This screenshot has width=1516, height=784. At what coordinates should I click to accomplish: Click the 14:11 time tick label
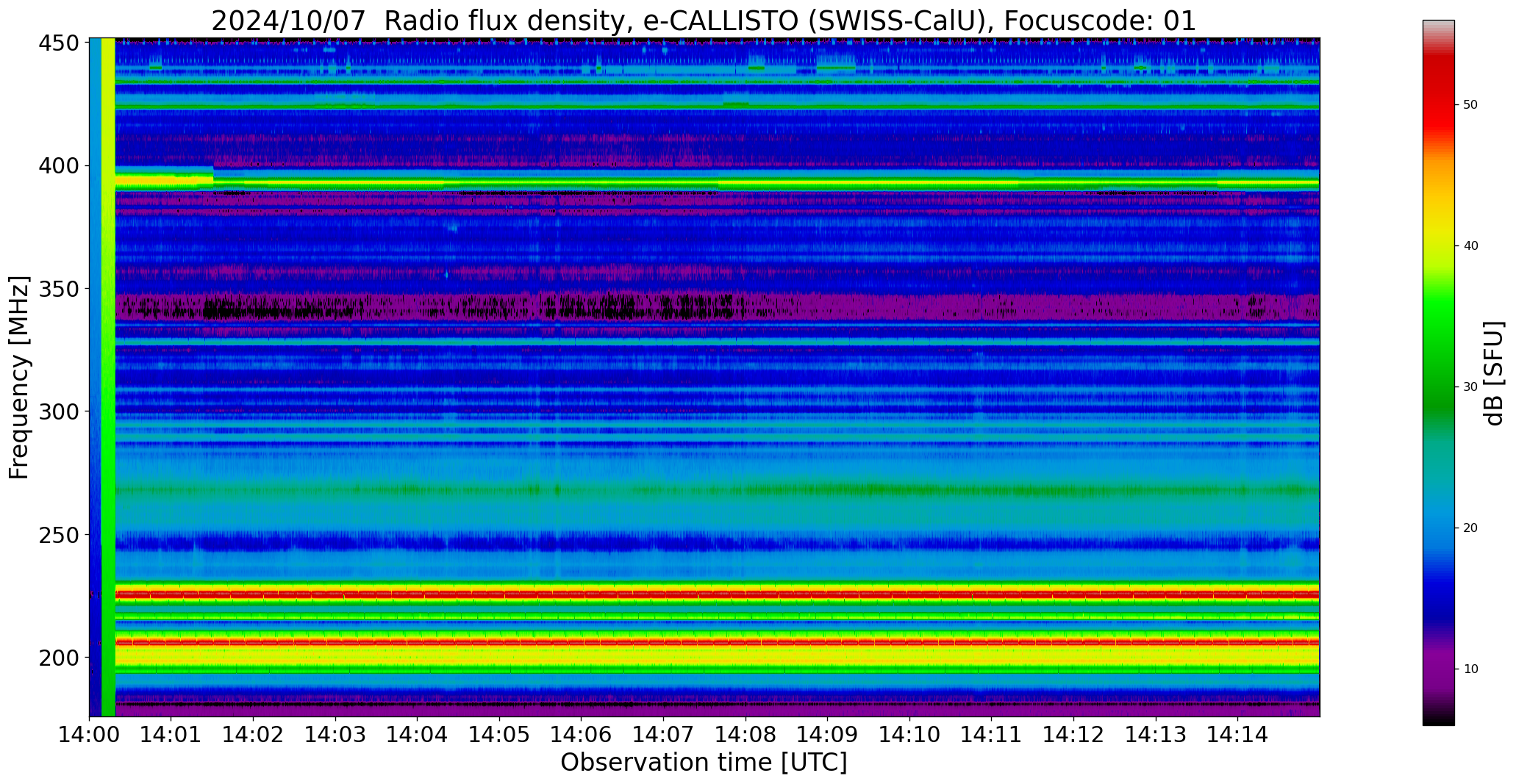coord(991,735)
